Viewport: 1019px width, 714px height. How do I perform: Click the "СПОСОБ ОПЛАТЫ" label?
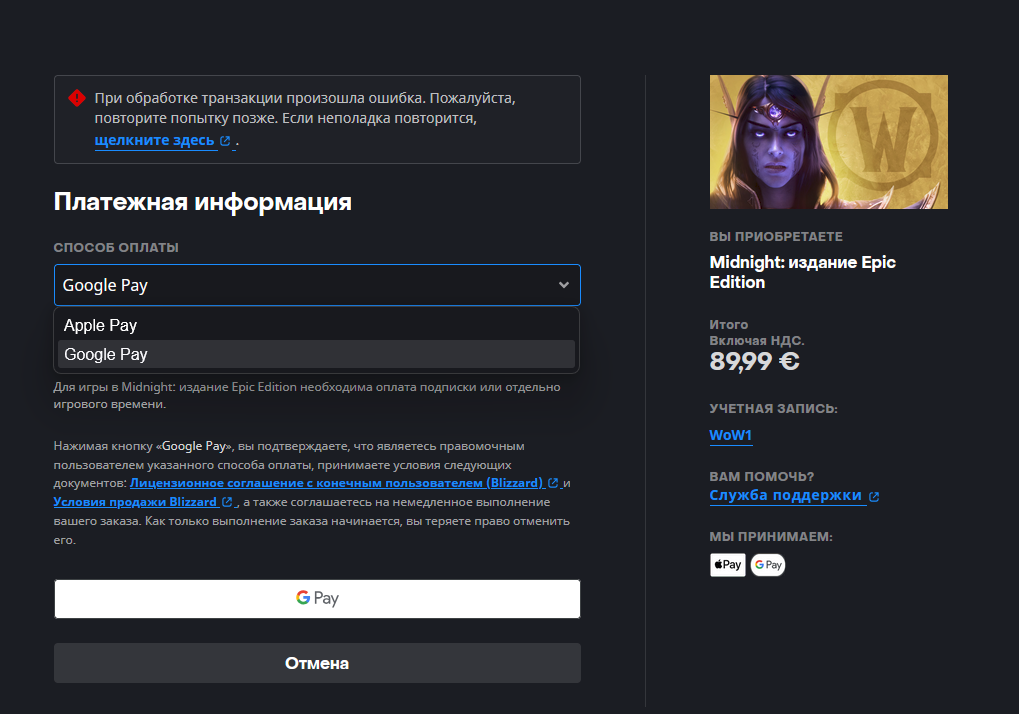point(116,248)
